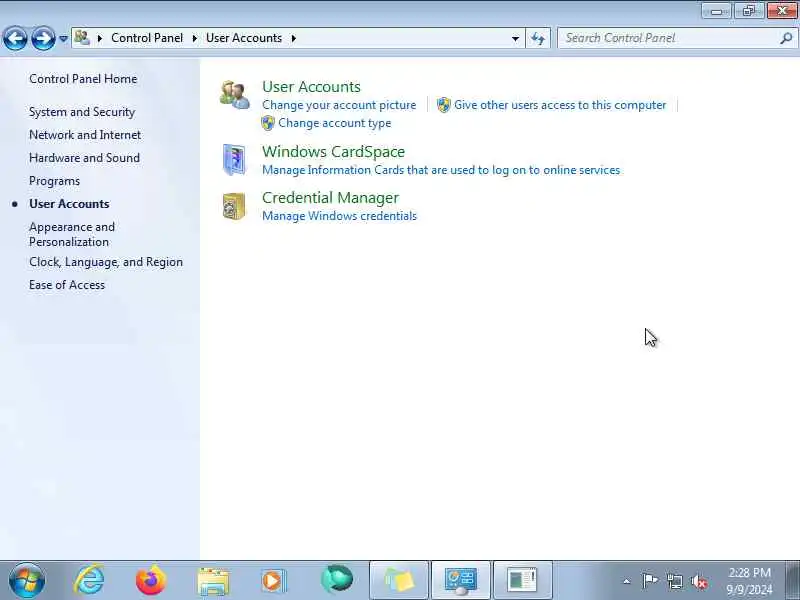Screen dimensions: 800x600
Task: Click Manage Windows credentials link
Action: click(339, 216)
